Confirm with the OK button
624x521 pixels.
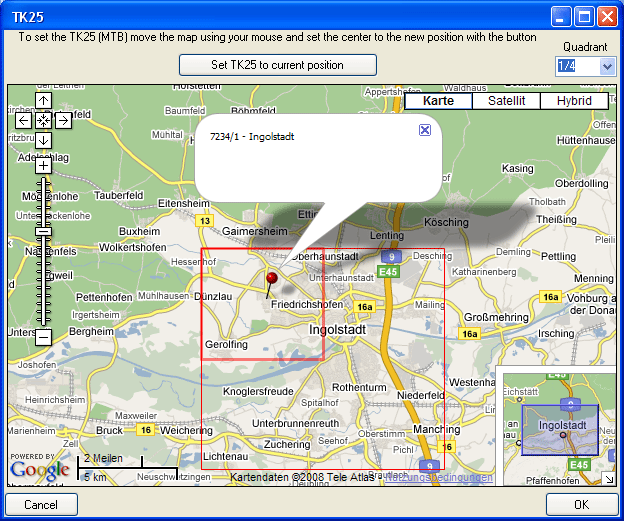pos(581,504)
